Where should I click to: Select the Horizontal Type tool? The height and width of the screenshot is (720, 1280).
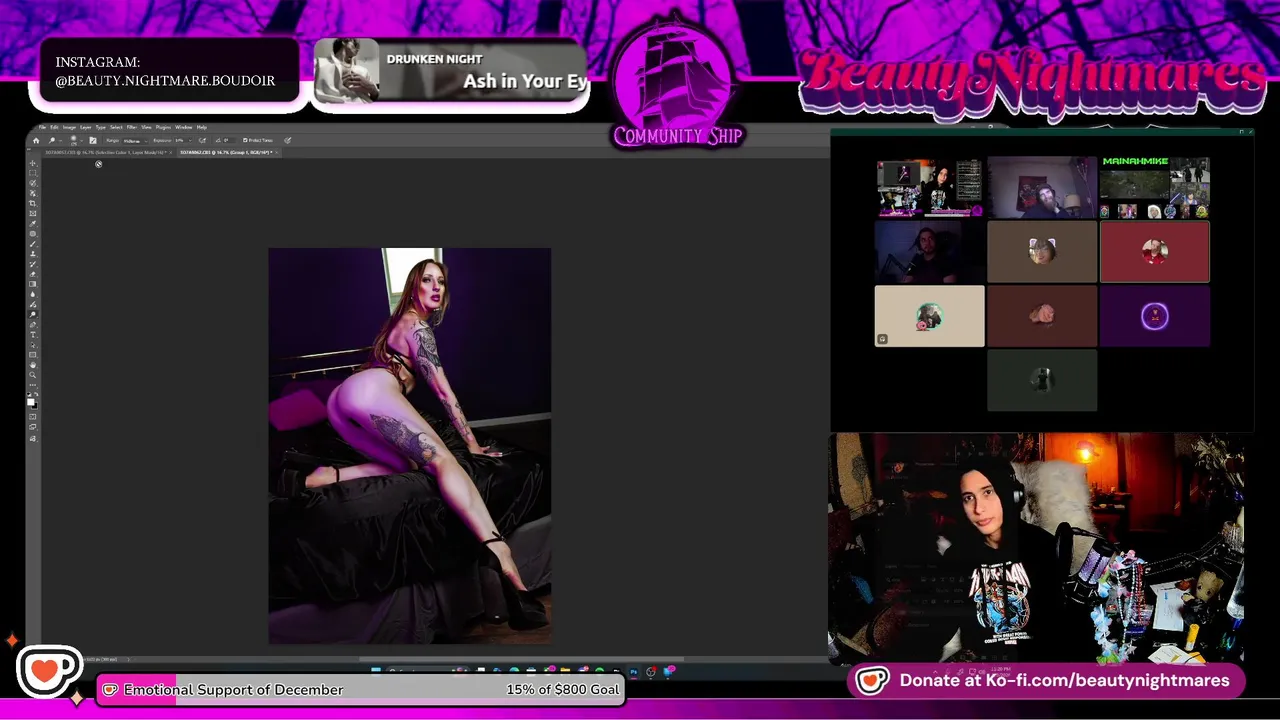(x=33, y=335)
